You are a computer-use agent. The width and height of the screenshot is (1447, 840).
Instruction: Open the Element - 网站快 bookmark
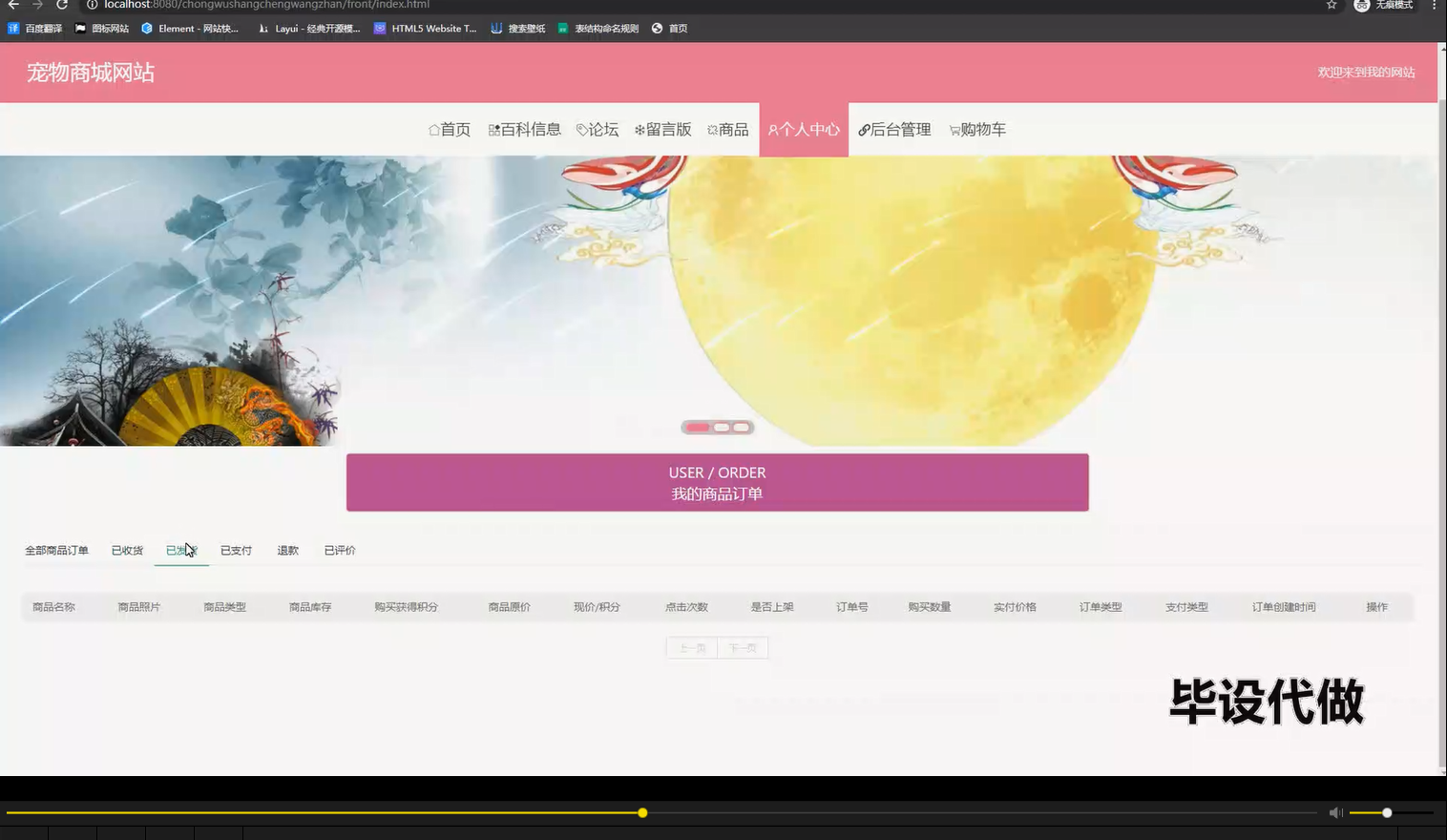[190, 29]
